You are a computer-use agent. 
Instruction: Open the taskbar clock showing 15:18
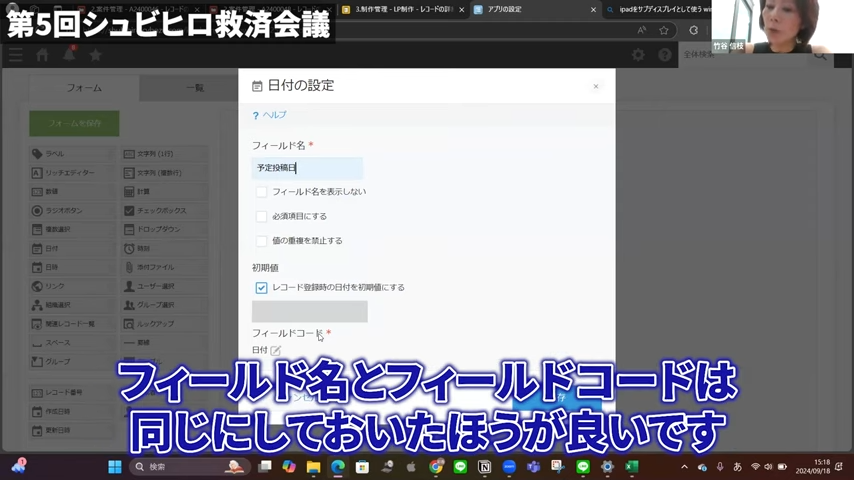(813, 466)
